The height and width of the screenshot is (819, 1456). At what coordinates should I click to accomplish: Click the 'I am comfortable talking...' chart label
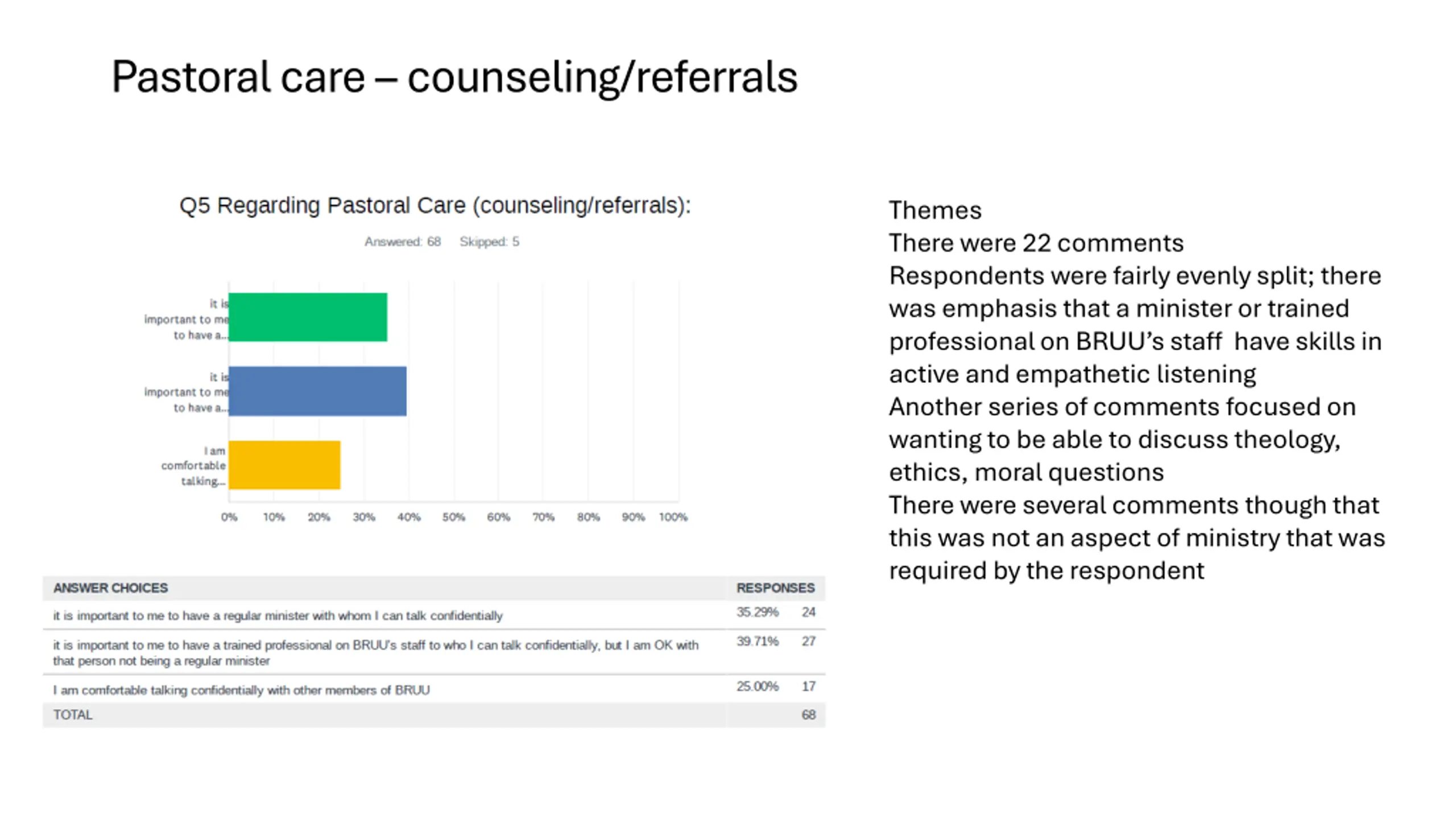(x=193, y=466)
